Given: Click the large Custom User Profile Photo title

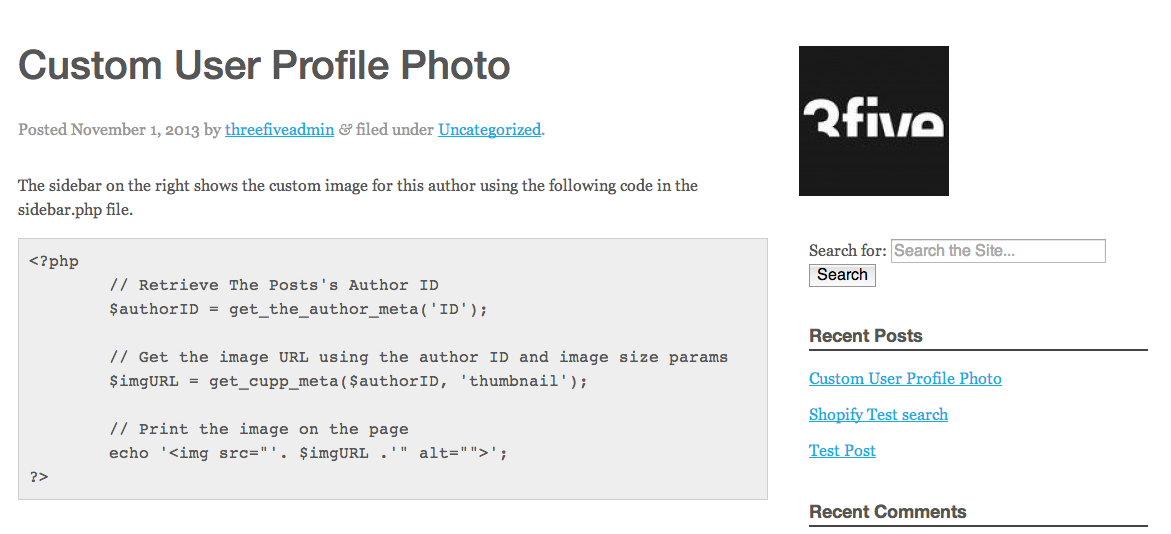Looking at the screenshot, I should pyautogui.click(x=264, y=66).
